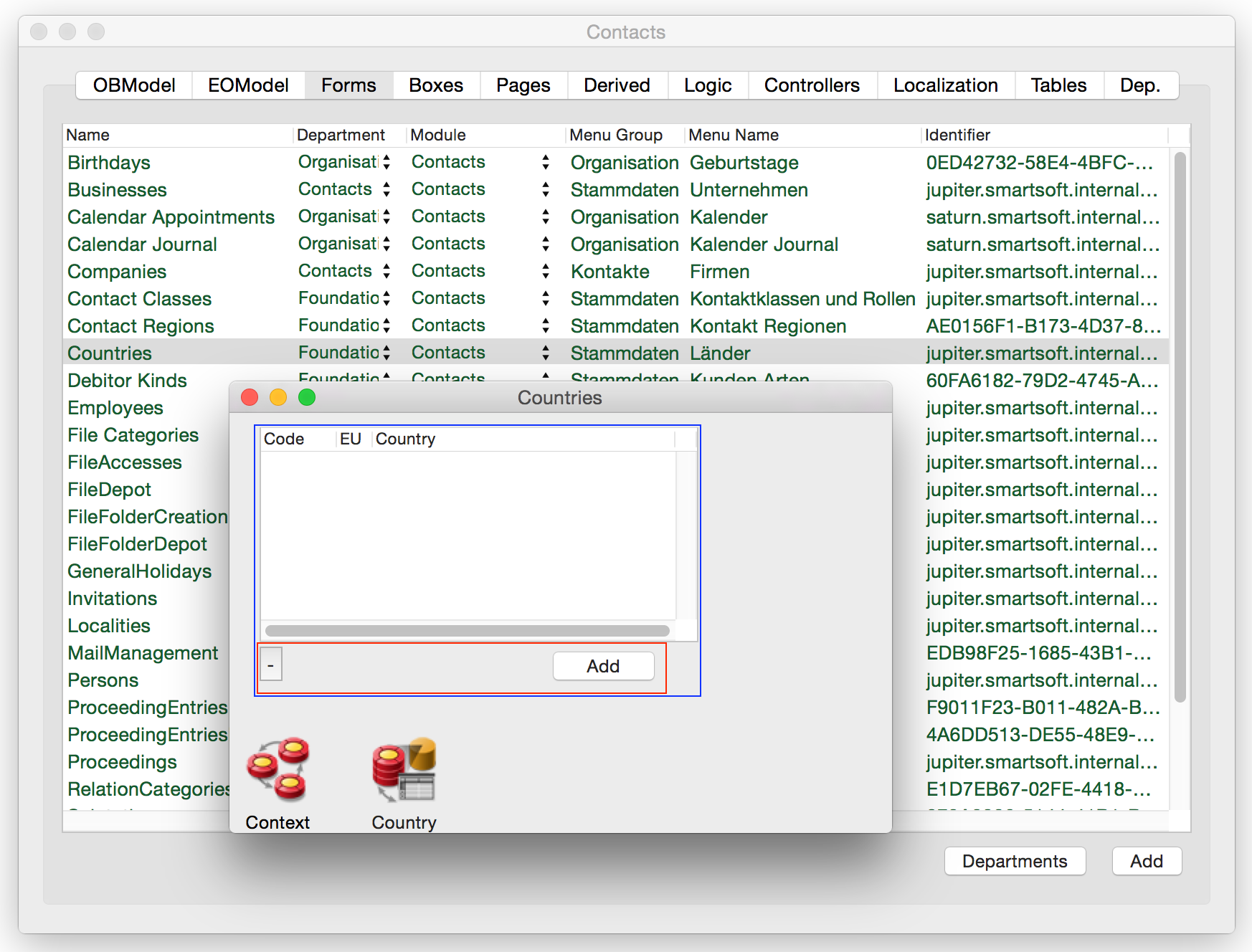The width and height of the screenshot is (1252, 952).
Task: Click Add button at bottom right
Action: click(x=1146, y=861)
